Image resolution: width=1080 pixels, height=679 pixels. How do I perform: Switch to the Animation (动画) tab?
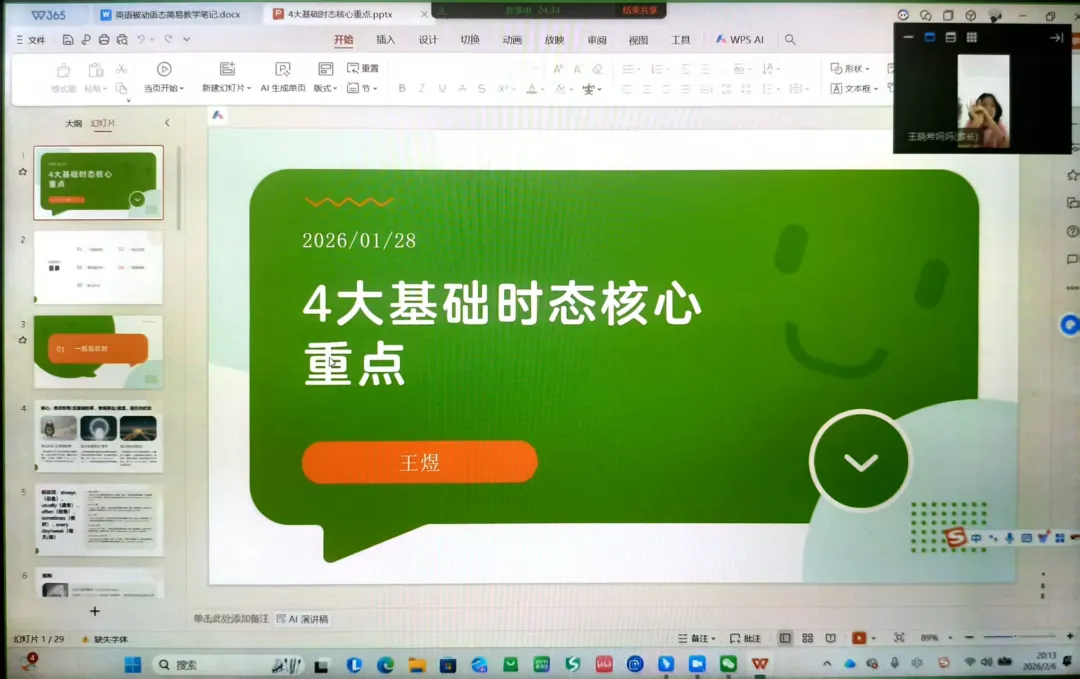512,40
